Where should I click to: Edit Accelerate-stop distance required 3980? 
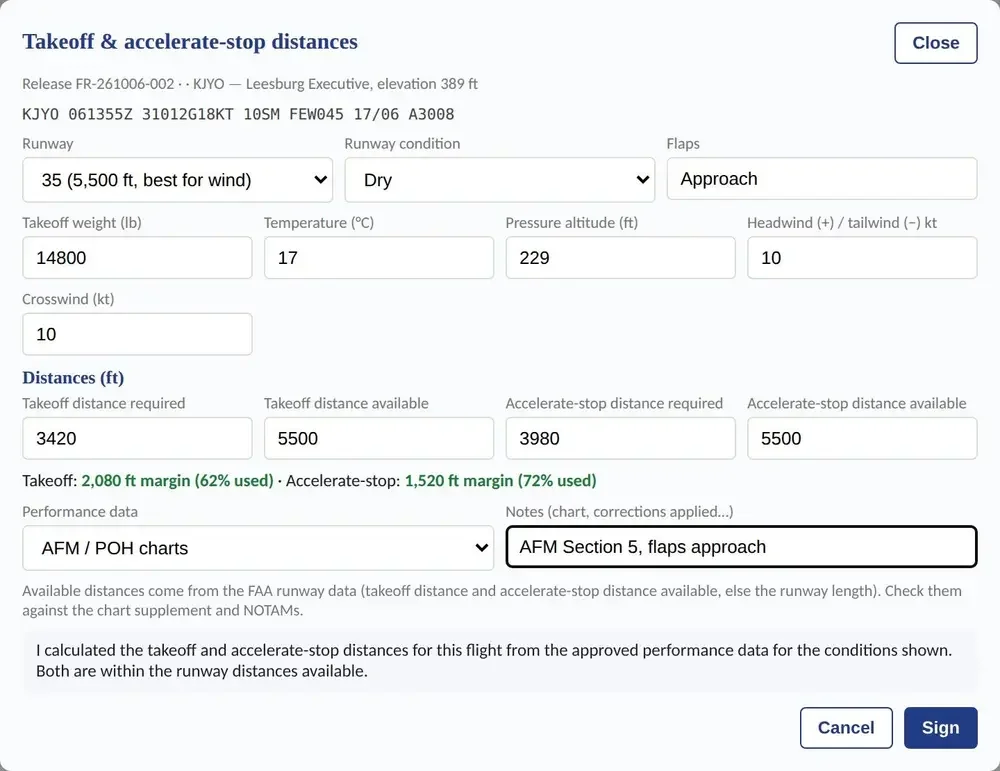(621, 438)
